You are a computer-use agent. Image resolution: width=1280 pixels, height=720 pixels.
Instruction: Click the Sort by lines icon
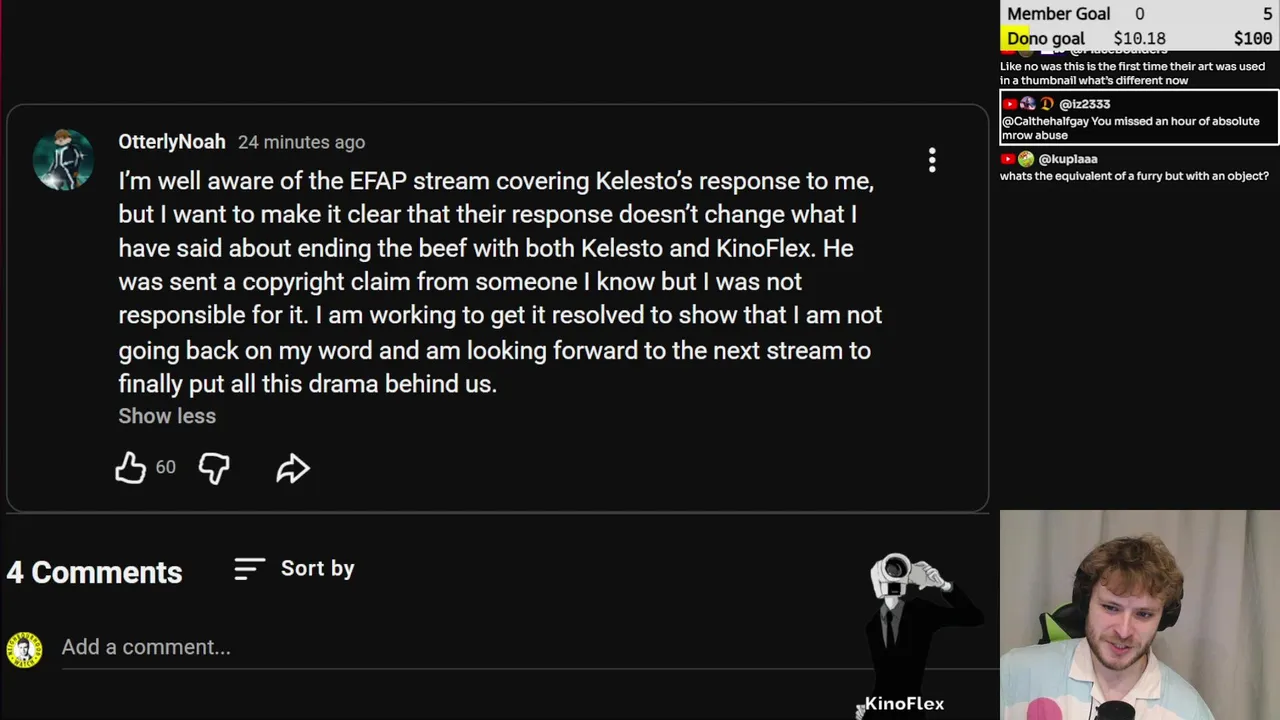249,569
